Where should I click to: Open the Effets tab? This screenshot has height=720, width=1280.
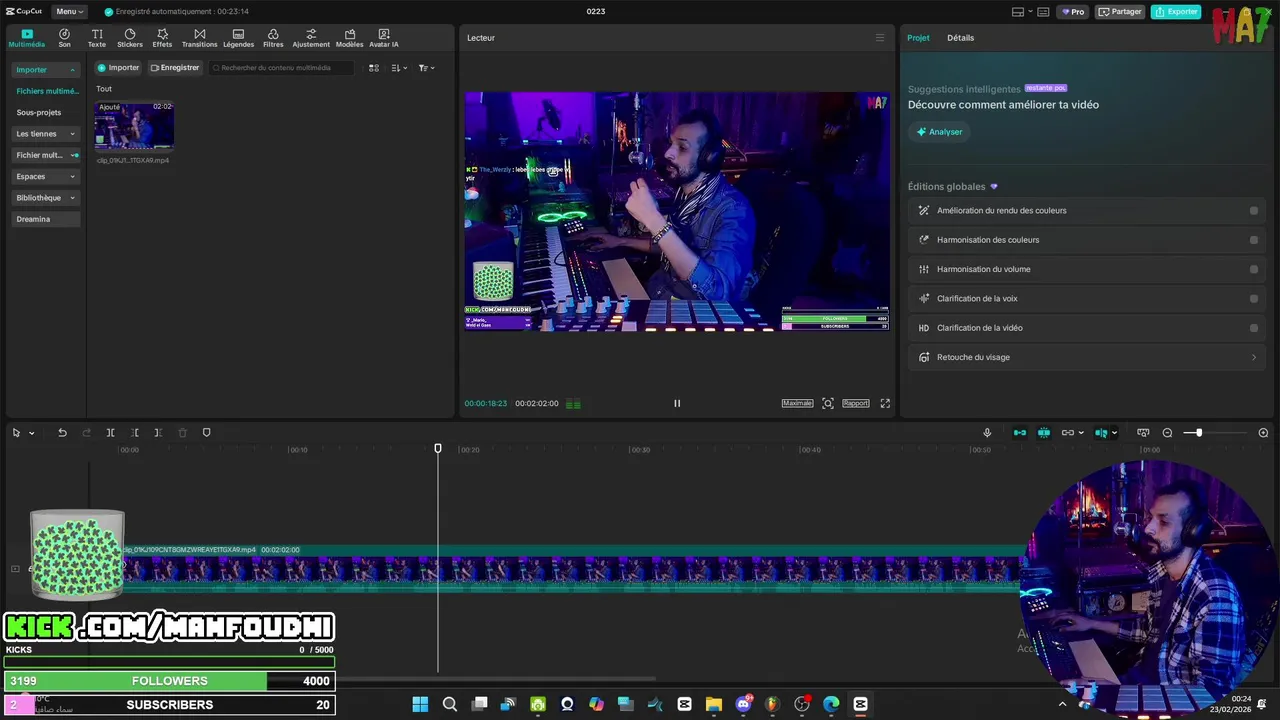coord(162,38)
